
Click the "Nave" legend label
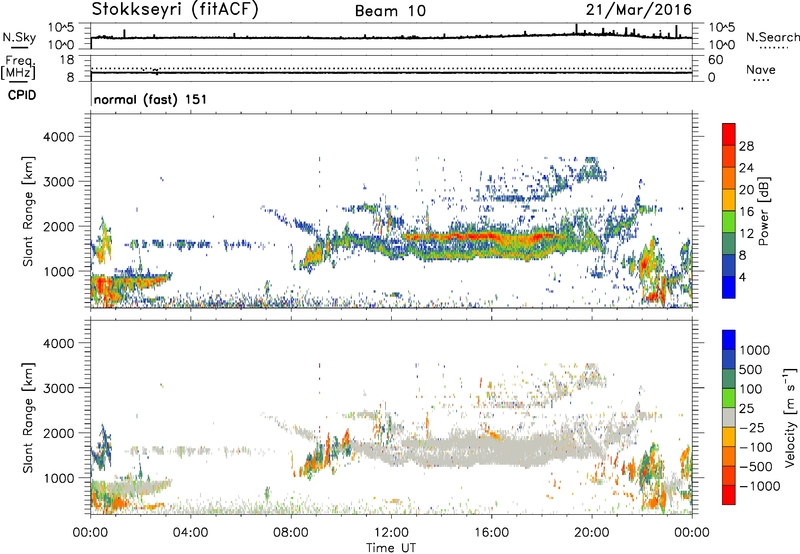[761, 69]
